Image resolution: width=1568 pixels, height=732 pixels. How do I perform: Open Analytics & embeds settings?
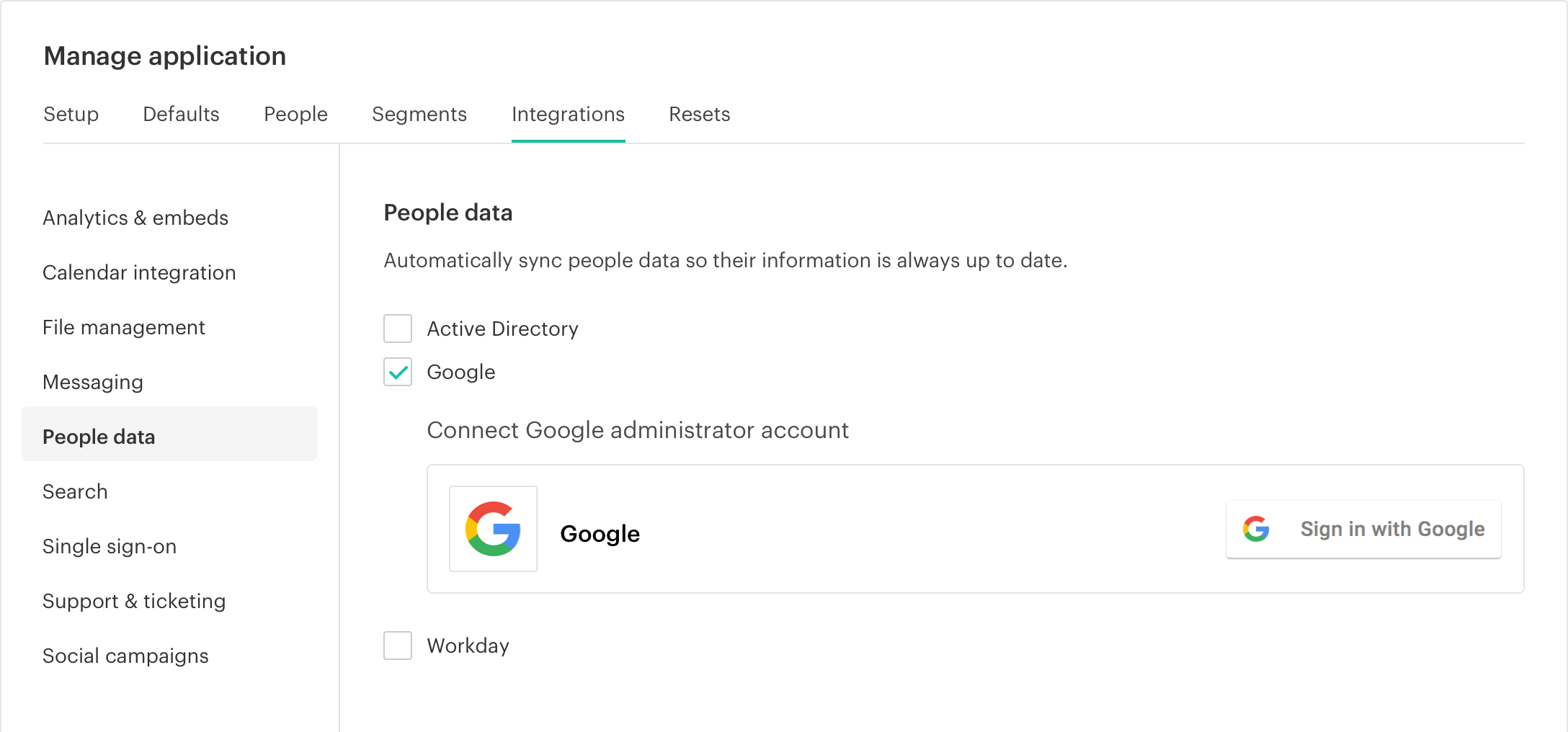[135, 218]
